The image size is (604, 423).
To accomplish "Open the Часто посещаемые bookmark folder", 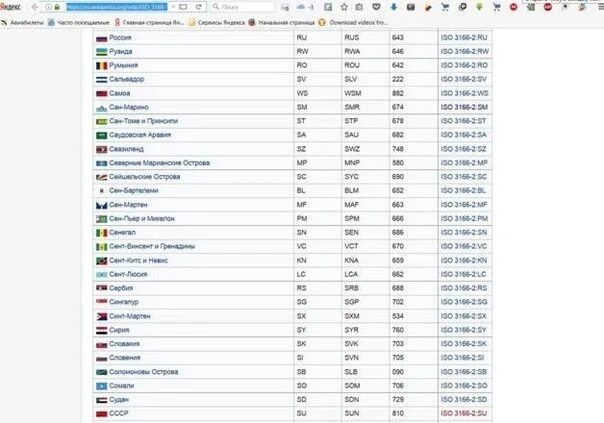I will point(79,23).
